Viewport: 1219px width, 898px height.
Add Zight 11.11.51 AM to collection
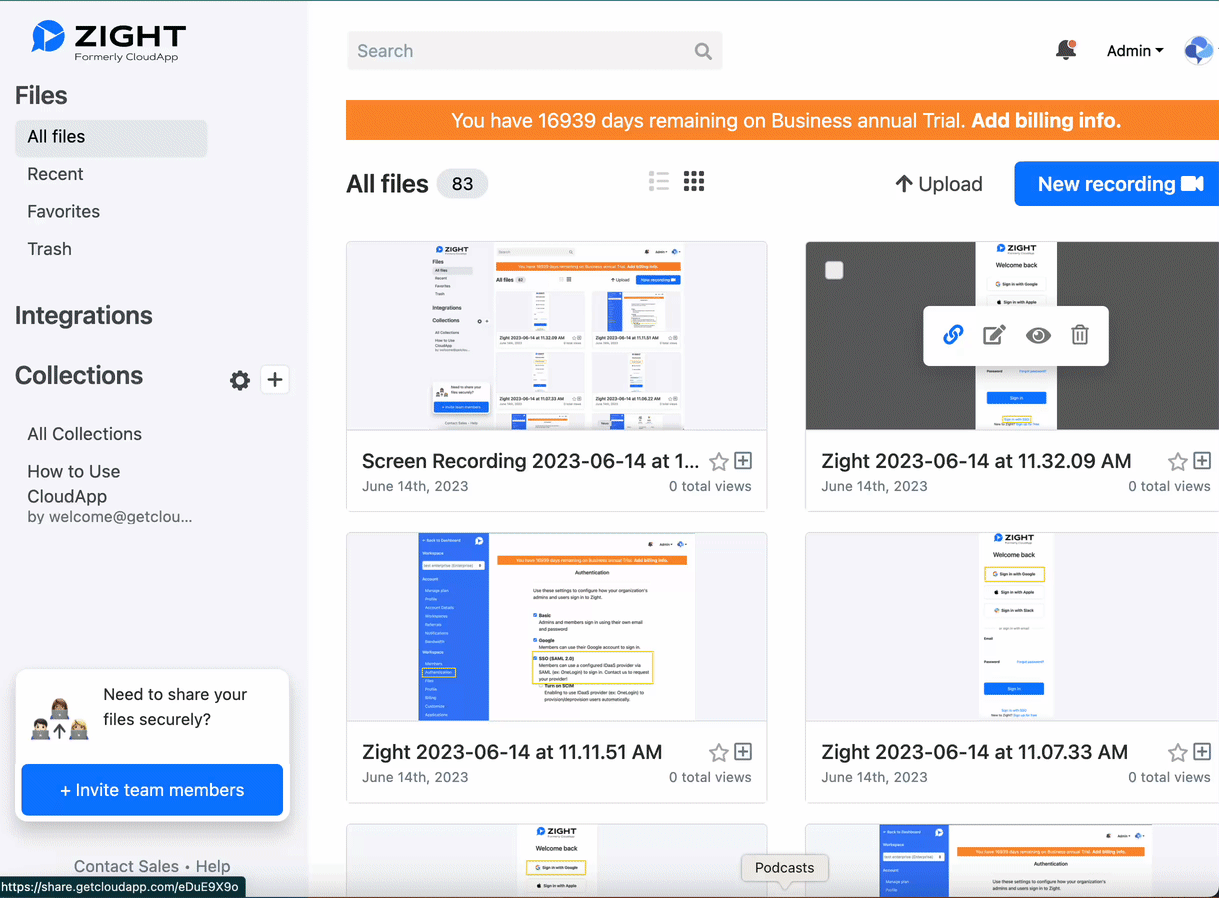pos(743,752)
